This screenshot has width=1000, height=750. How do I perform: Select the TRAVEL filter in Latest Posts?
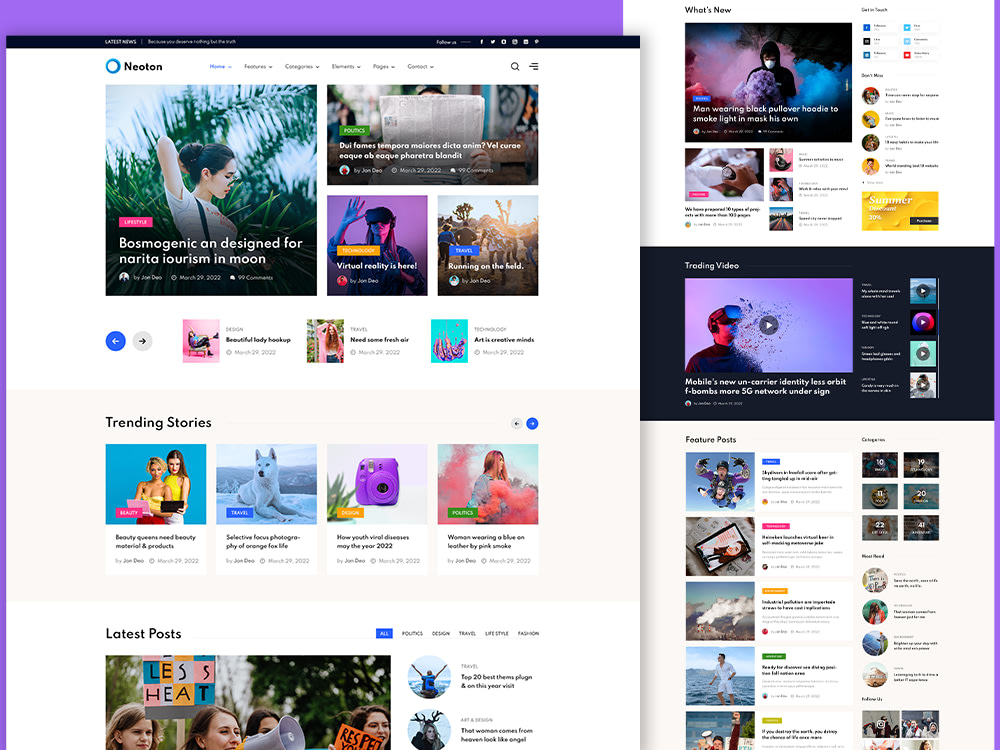(x=467, y=633)
